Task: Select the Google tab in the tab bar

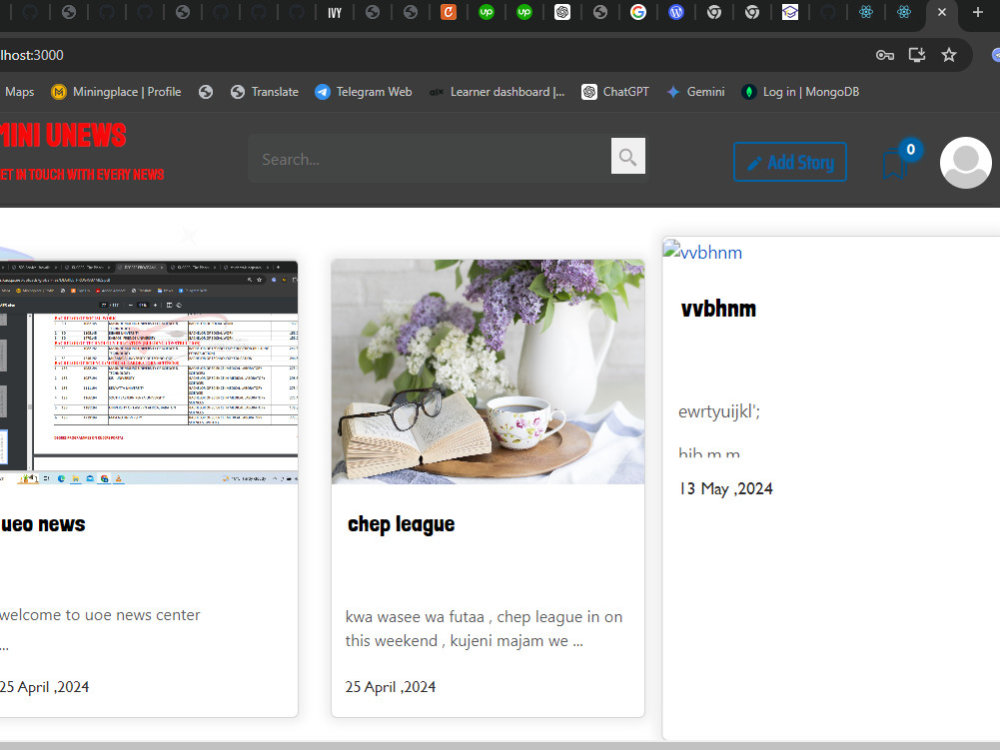Action: (638, 14)
